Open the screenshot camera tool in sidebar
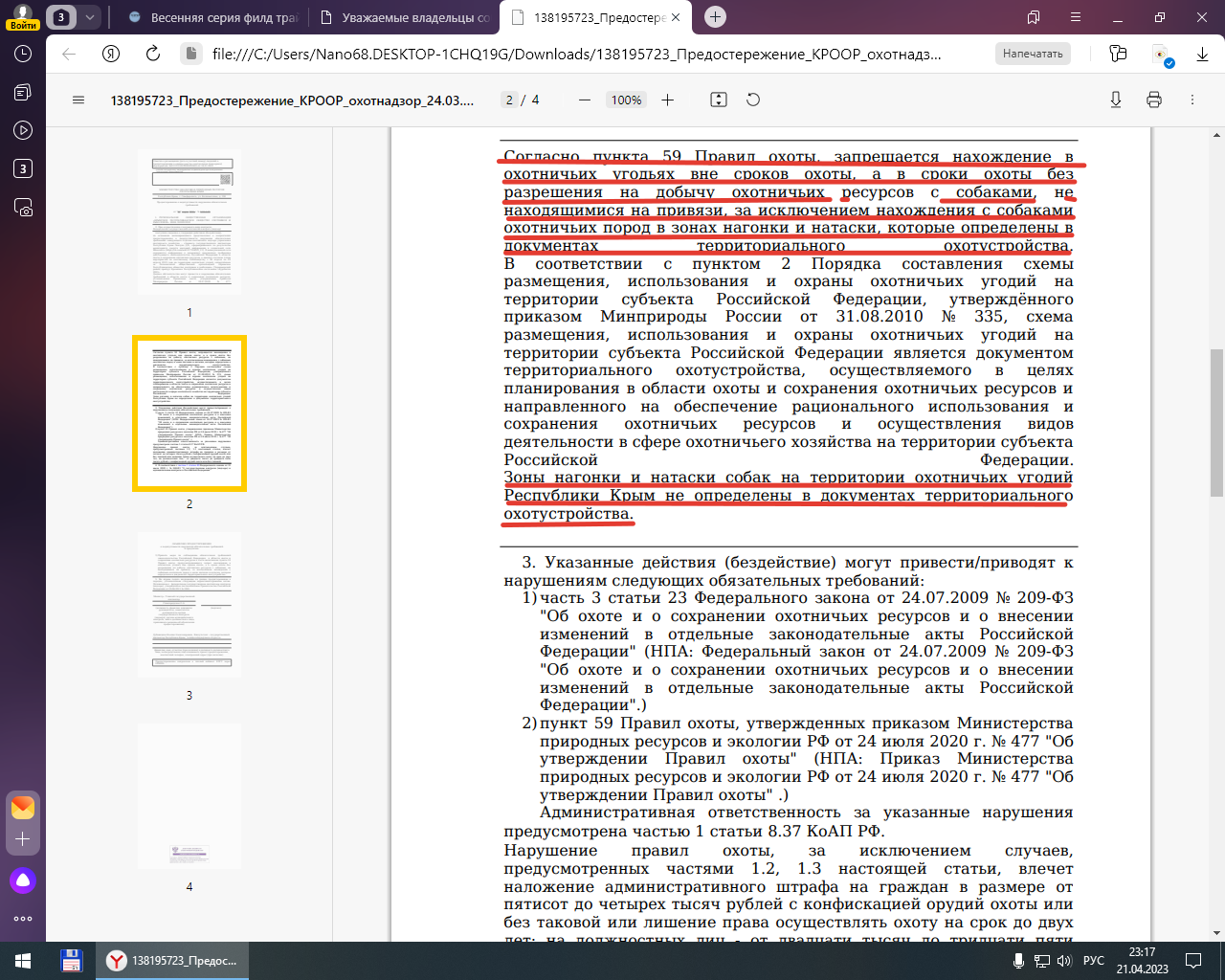This screenshot has width=1225, height=980. (x=23, y=208)
